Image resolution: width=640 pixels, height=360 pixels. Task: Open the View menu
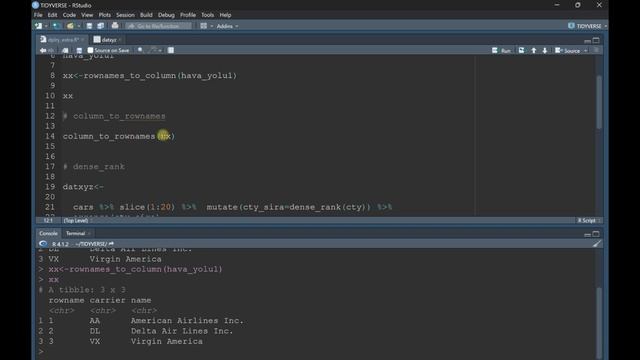[87, 15]
